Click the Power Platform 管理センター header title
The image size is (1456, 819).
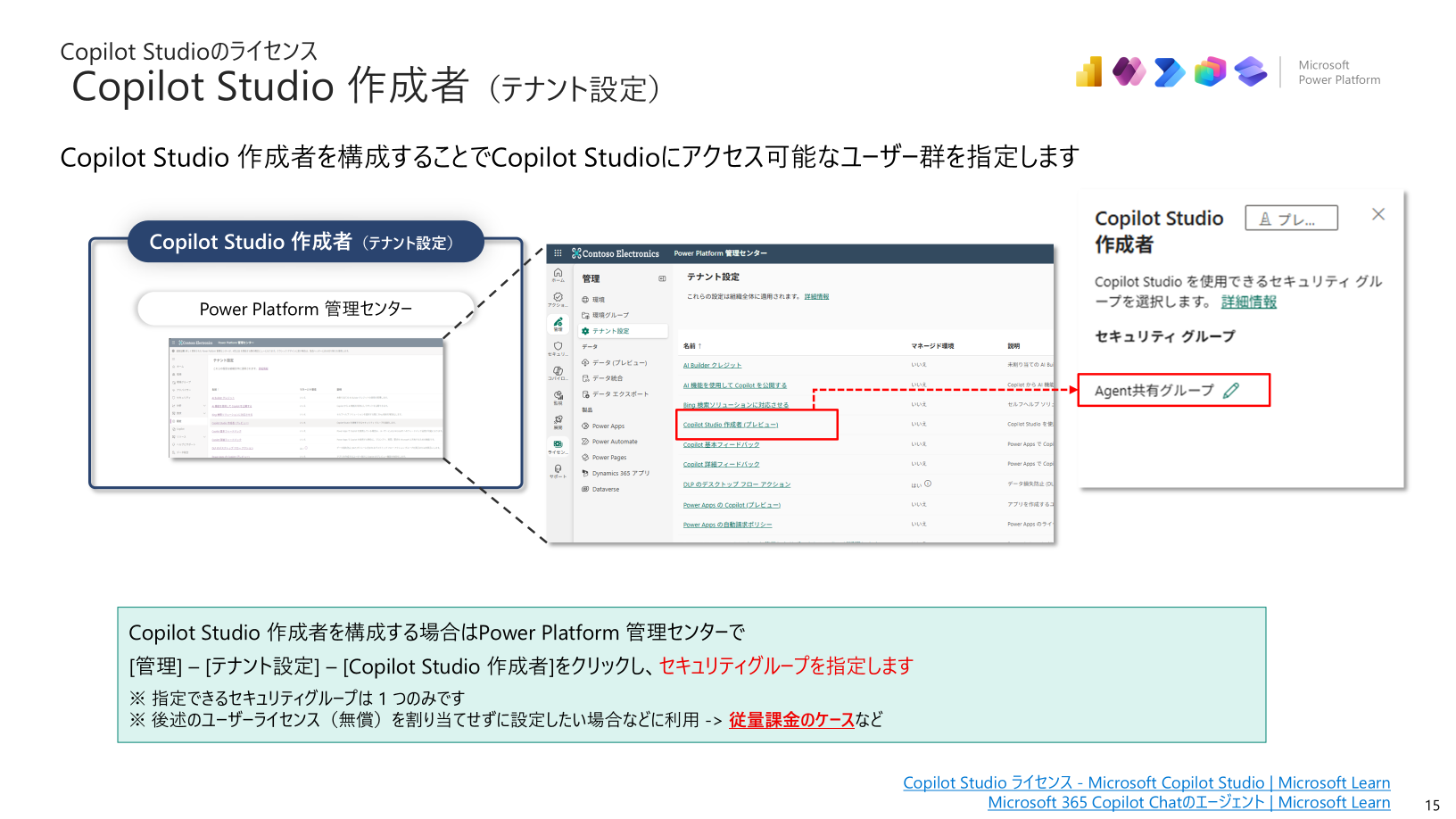[720, 253]
